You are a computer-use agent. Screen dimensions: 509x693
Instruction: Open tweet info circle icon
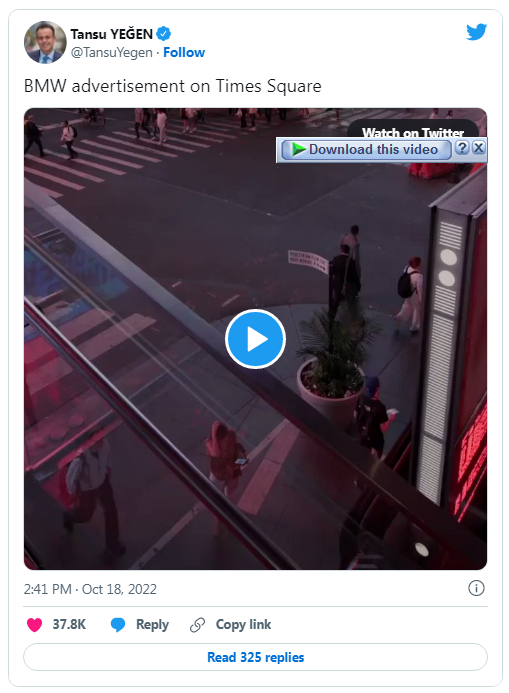click(476, 588)
